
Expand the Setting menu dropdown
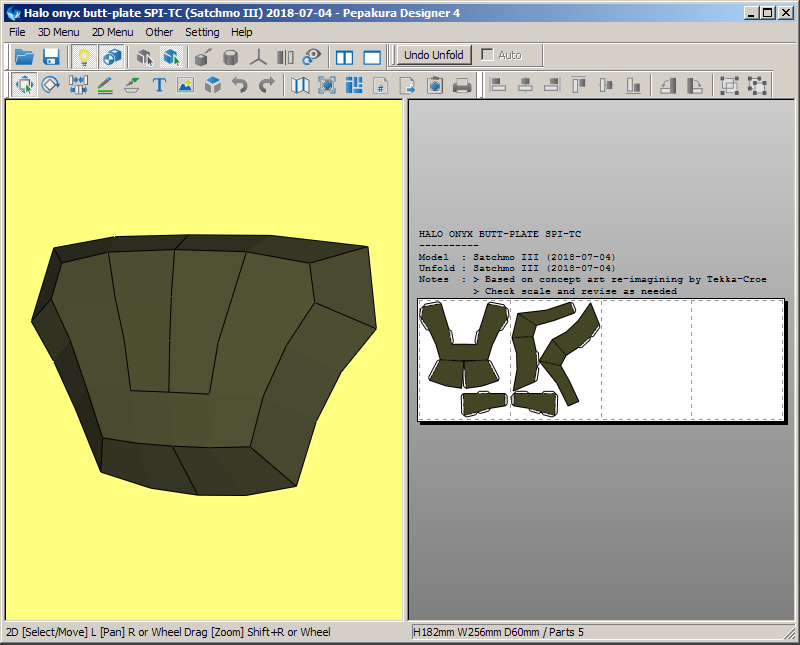click(202, 32)
